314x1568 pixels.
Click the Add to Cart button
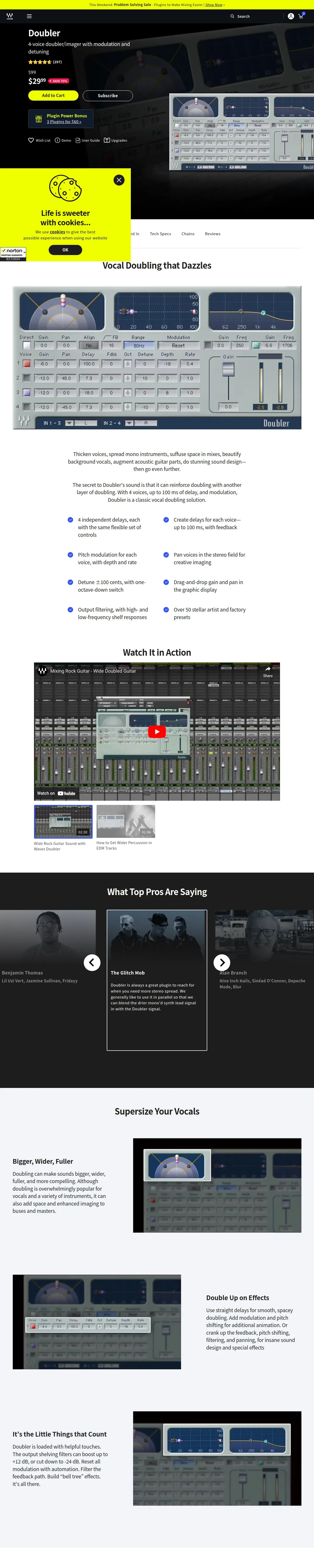53,96
